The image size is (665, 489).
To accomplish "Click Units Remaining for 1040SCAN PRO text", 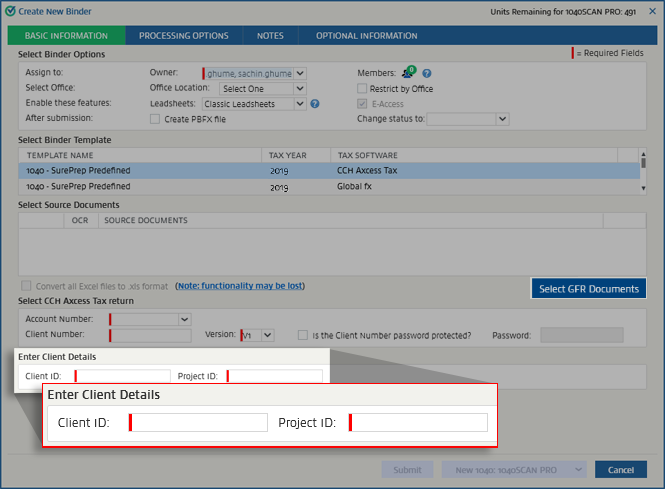I will [x=563, y=12].
